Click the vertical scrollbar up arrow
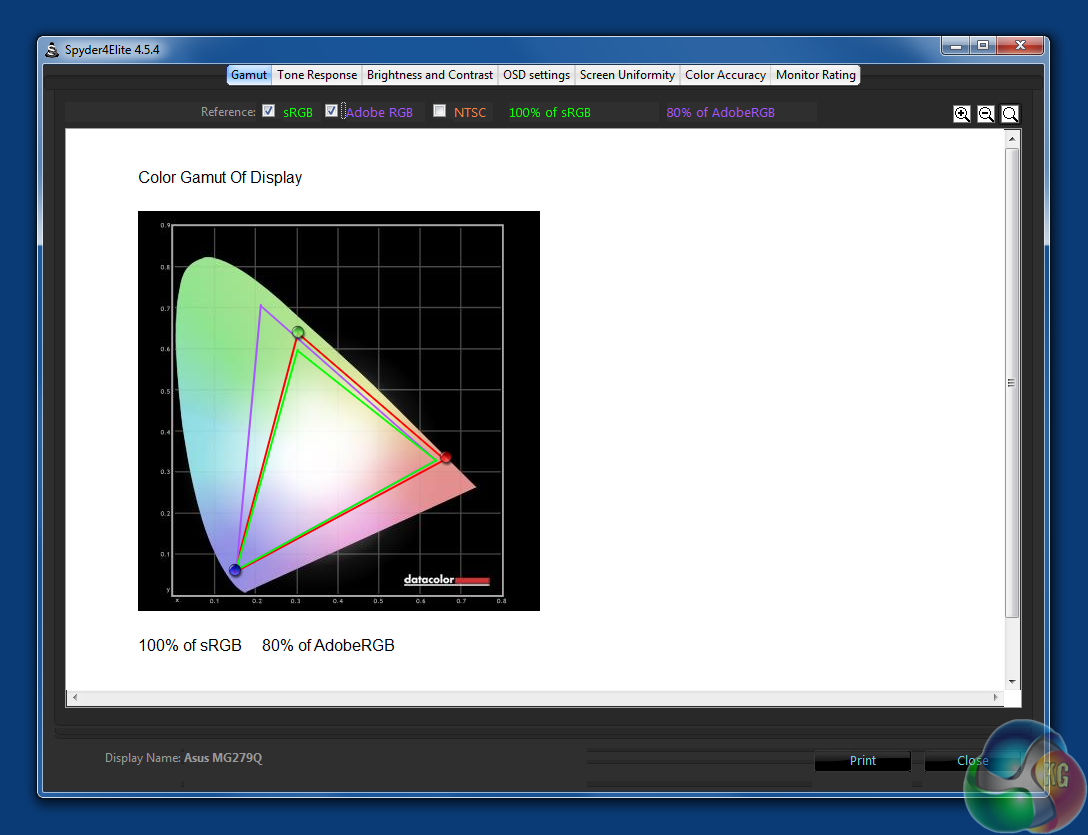This screenshot has width=1088, height=835. click(x=1012, y=137)
